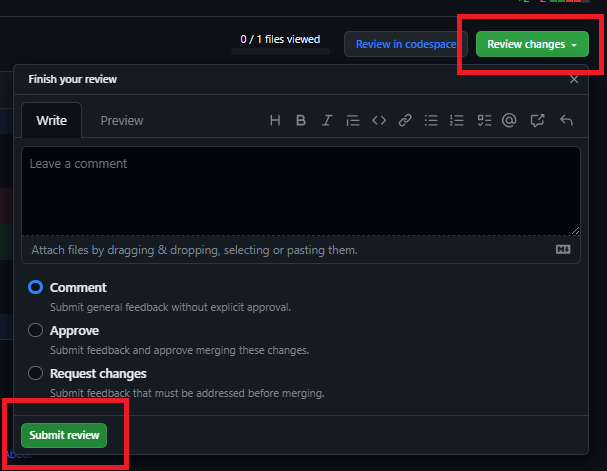Screen dimensions: 607x471
Task: Add a task list to the comment
Action: [484, 121]
